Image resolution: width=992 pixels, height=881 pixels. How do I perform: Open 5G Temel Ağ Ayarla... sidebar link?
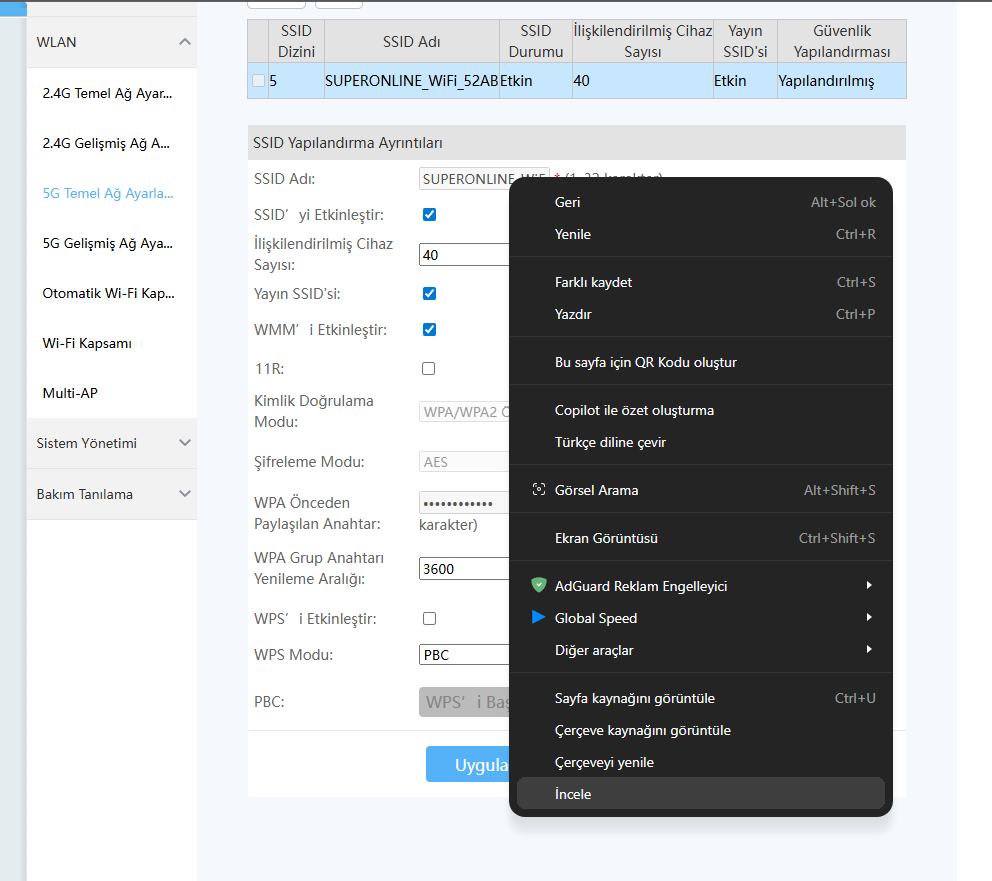(x=108, y=193)
